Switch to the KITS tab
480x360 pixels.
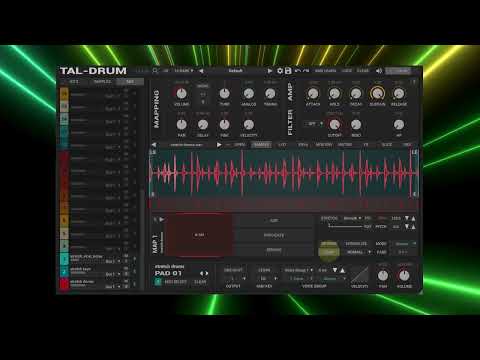[x=74, y=81]
